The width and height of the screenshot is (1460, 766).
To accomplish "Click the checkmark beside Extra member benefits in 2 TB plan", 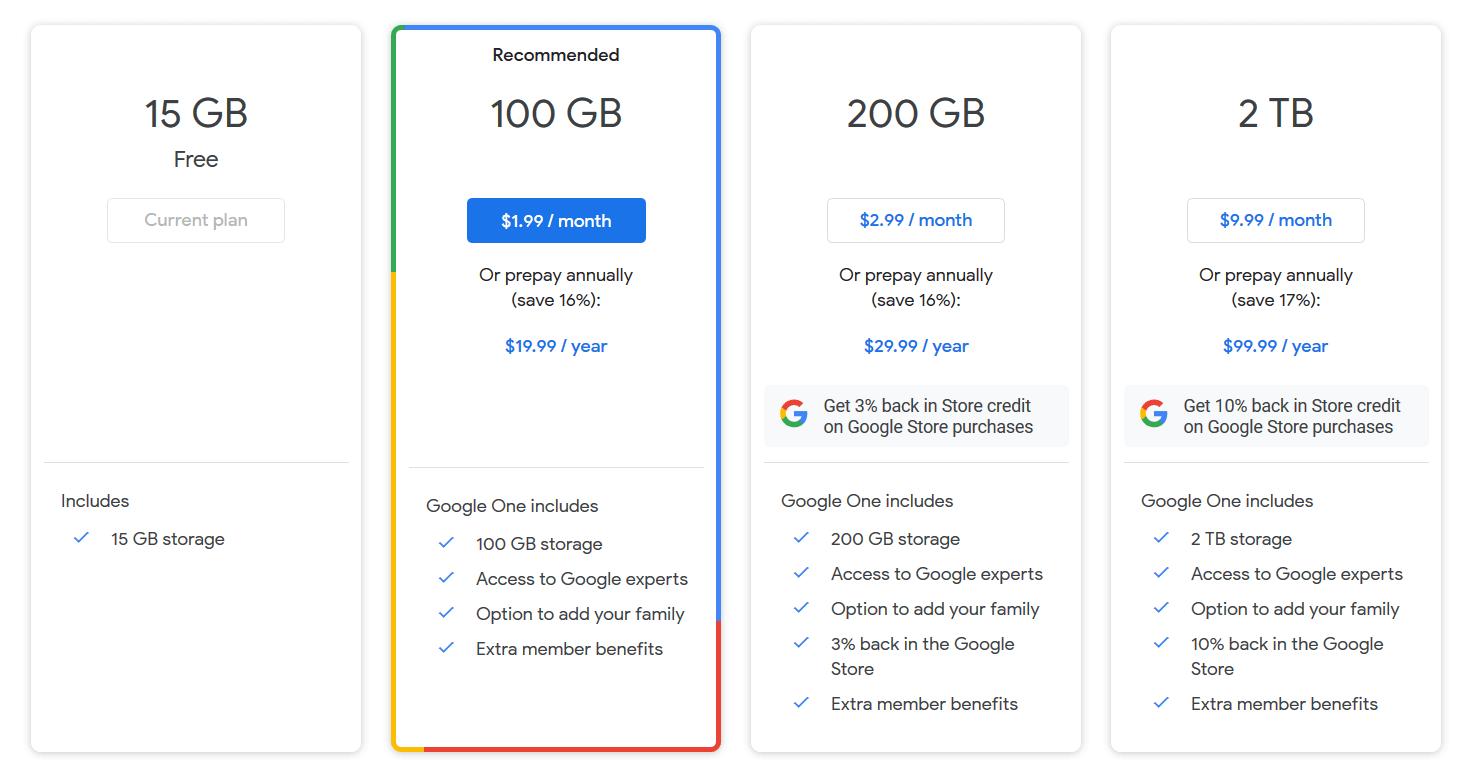I will tap(1161, 703).
